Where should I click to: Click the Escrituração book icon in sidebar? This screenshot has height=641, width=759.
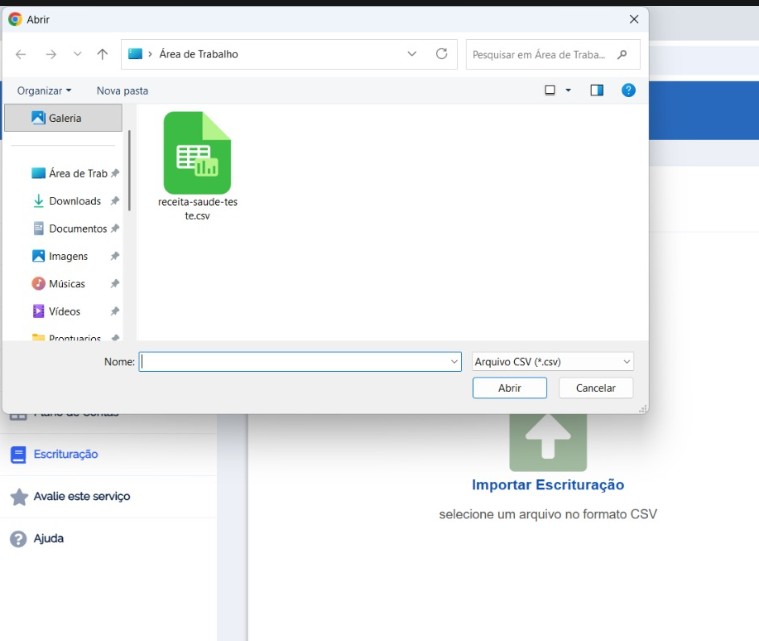point(18,454)
